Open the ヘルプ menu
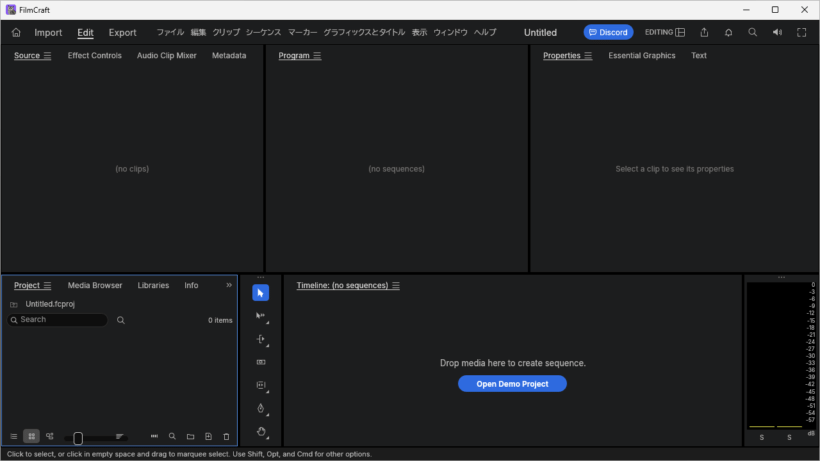Viewport: 820px width, 461px height. coord(485,32)
